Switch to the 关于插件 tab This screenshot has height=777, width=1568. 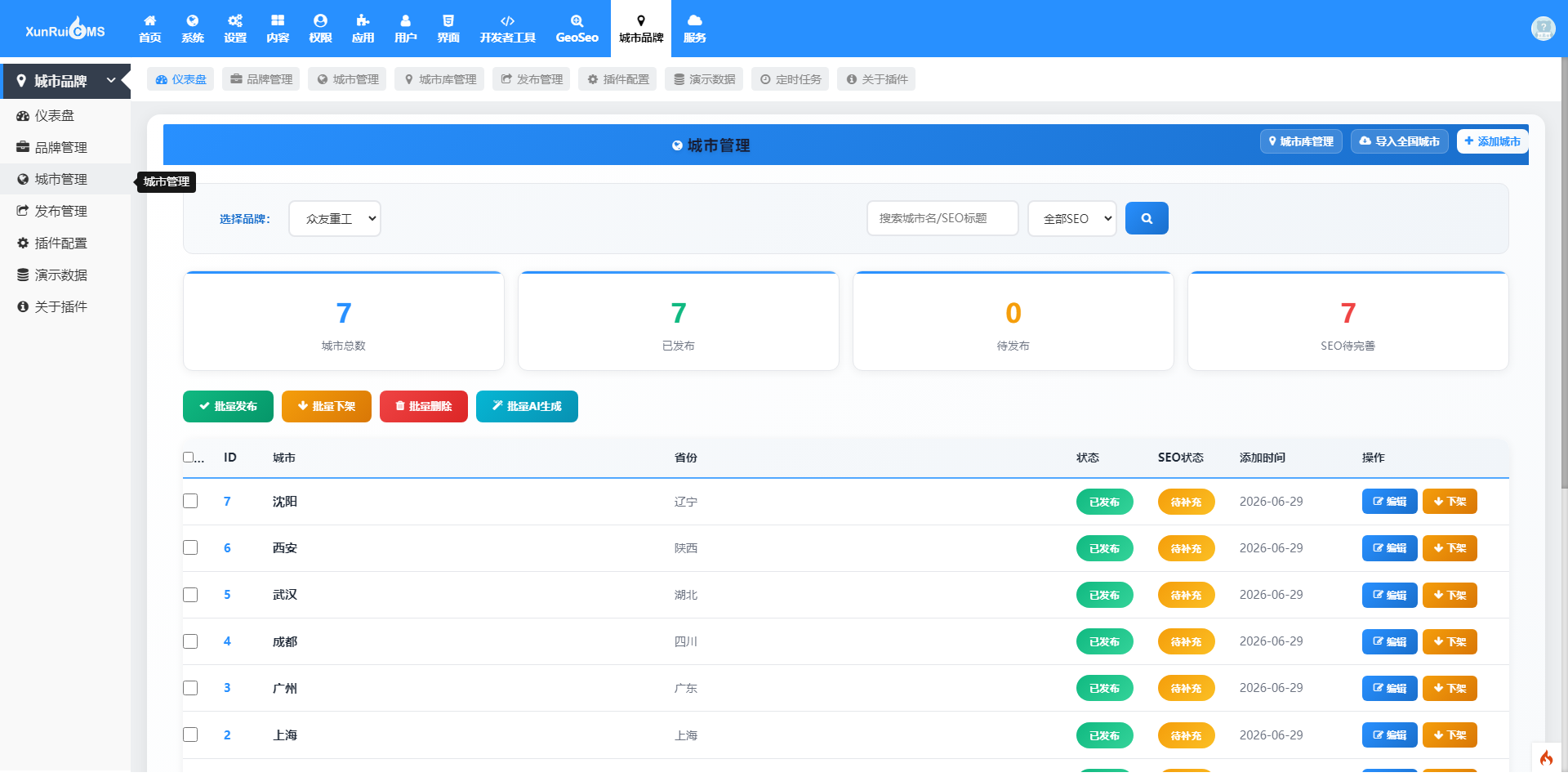(x=876, y=79)
